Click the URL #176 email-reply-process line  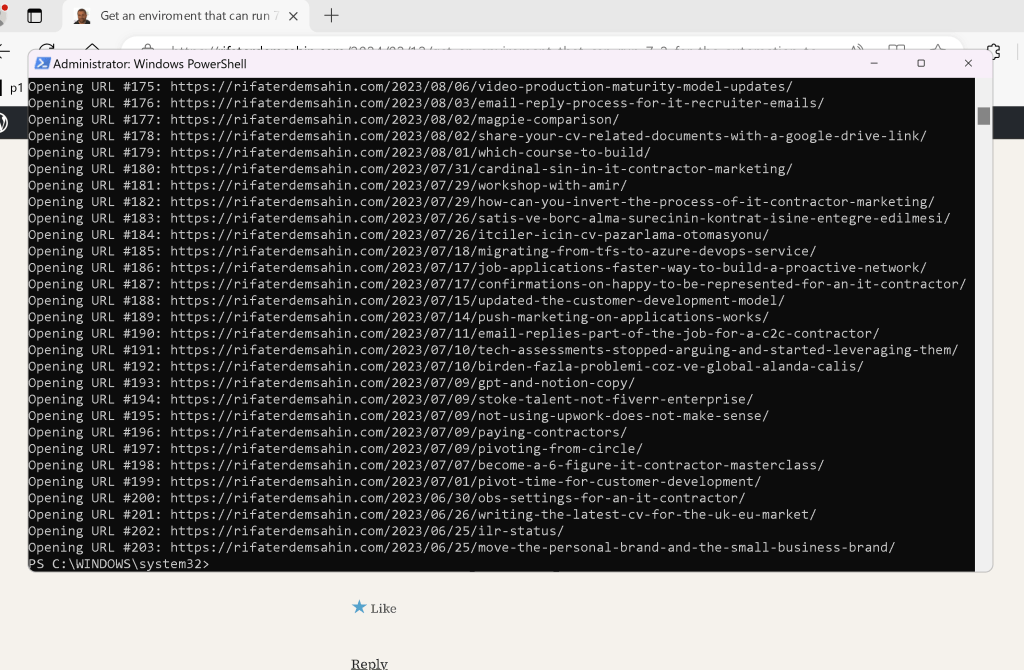(x=426, y=103)
